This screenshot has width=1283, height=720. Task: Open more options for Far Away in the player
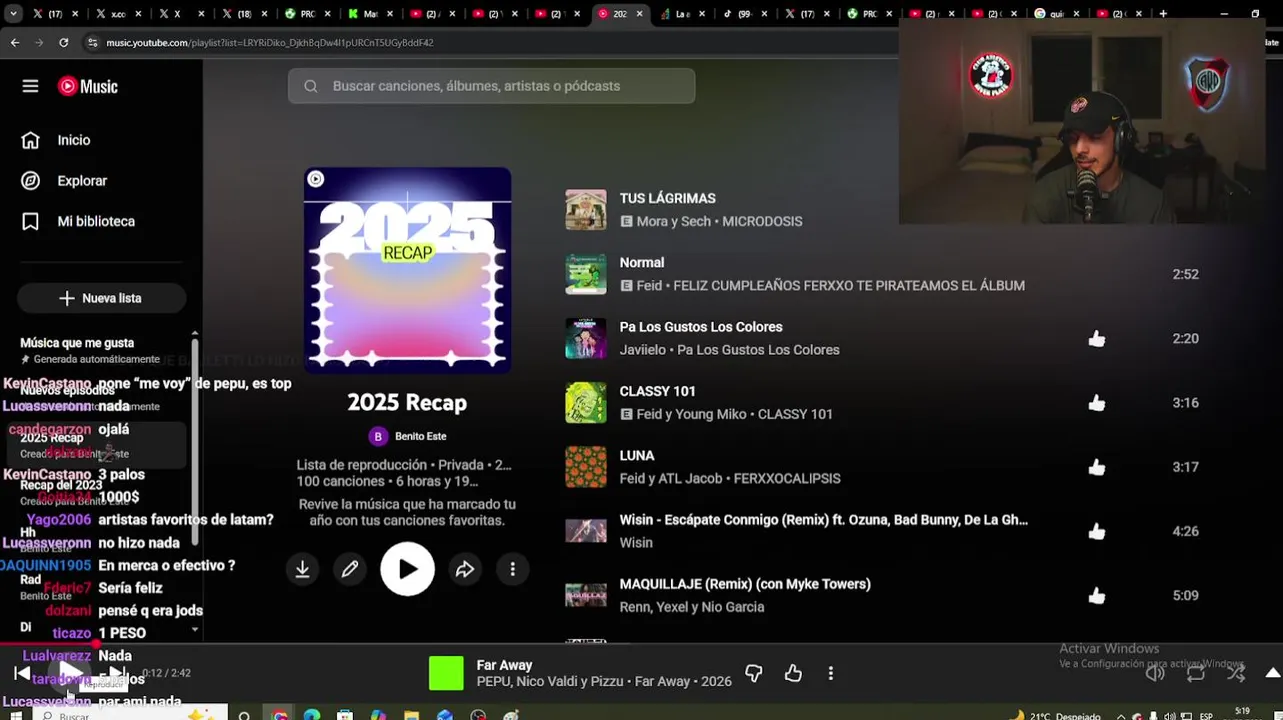(x=830, y=674)
